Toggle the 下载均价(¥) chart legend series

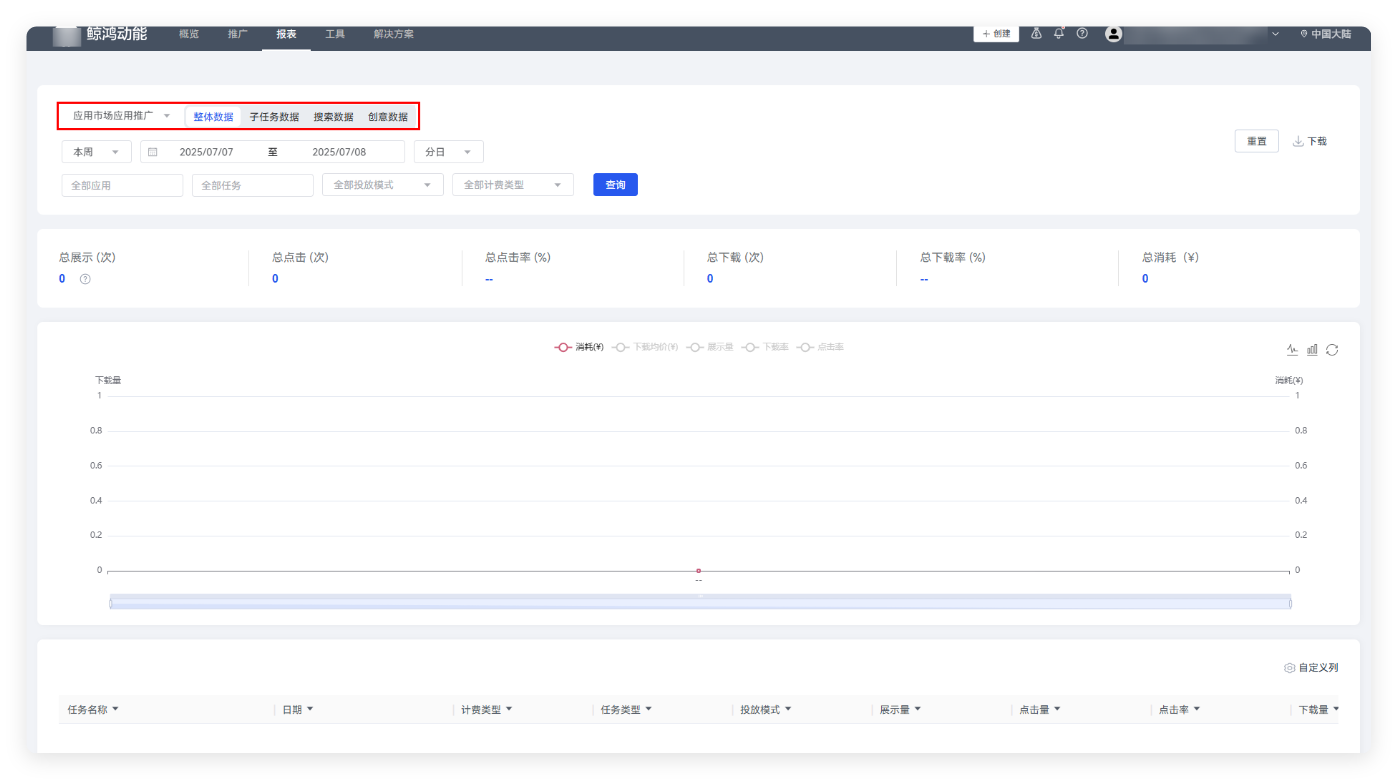point(645,347)
